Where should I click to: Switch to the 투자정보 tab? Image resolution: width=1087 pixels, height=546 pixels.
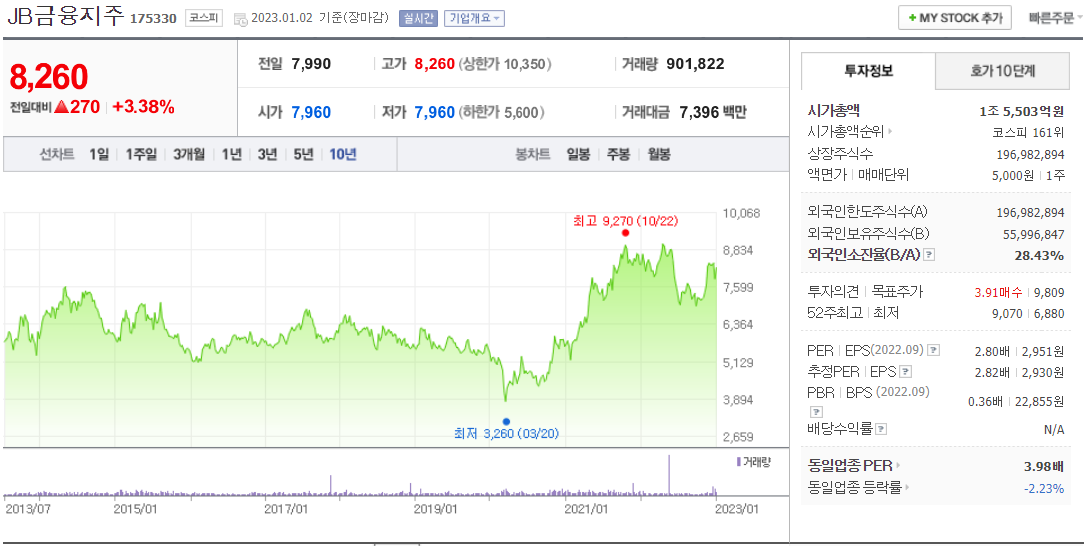(869, 70)
